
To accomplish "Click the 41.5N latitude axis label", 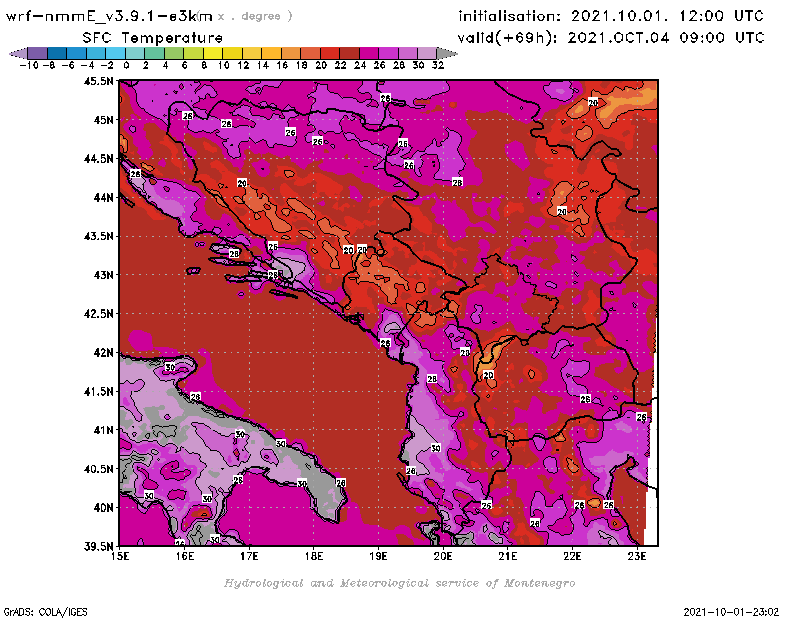I will click(98, 391).
